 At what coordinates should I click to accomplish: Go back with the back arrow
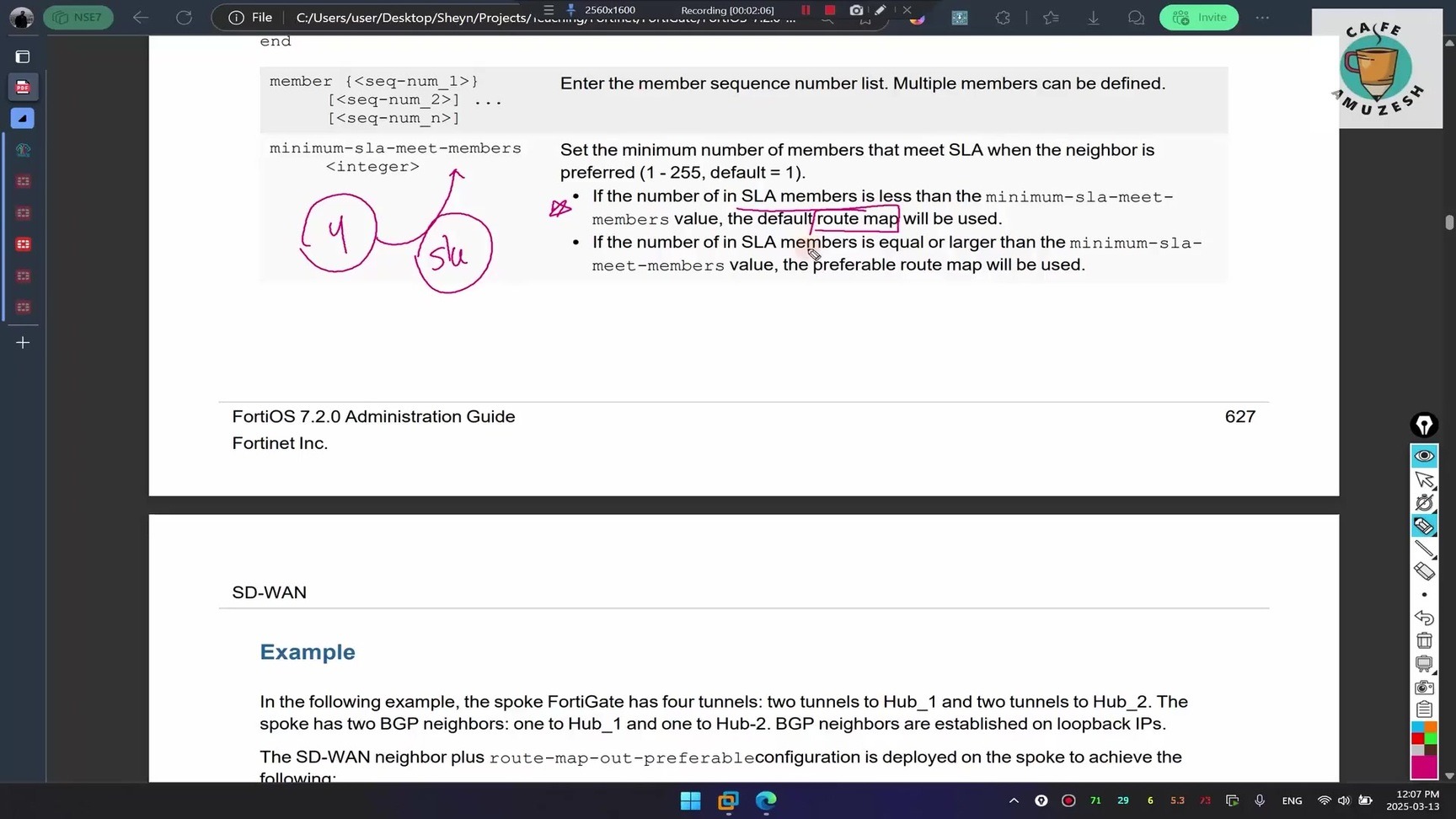(141, 17)
